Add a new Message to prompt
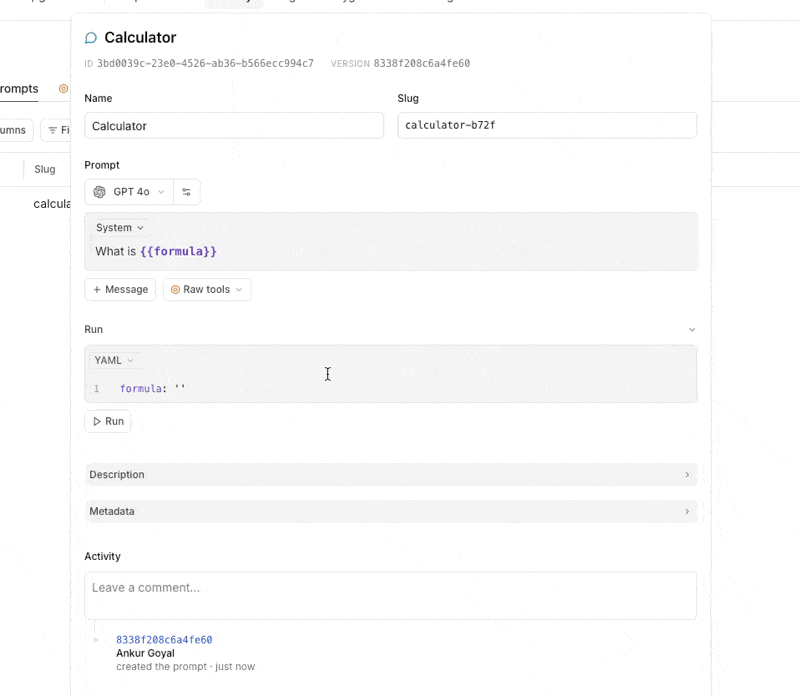 (120, 290)
